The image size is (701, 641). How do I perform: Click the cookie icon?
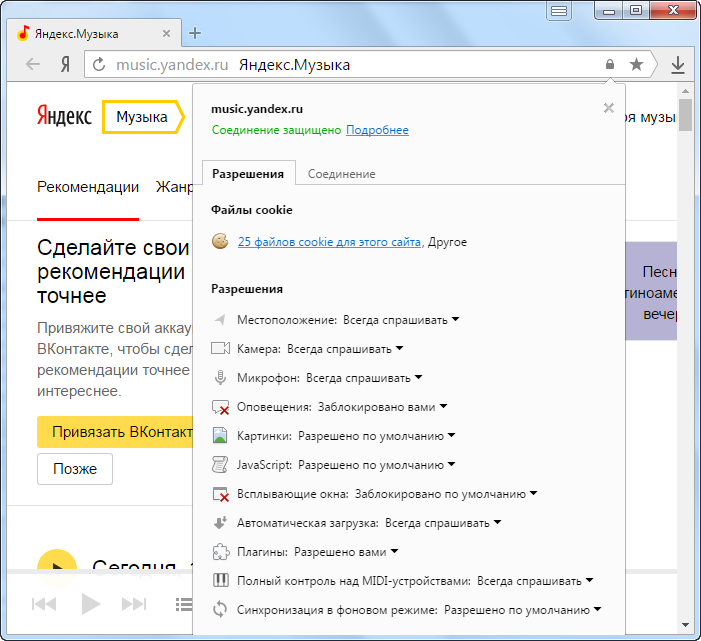coord(220,241)
